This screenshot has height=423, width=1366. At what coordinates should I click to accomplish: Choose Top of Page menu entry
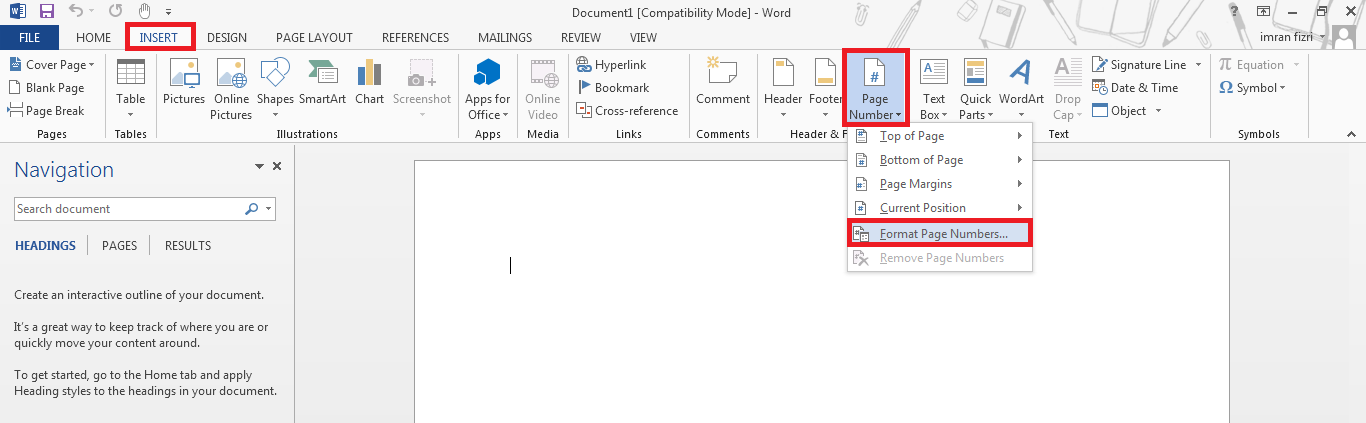[x=940, y=136]
